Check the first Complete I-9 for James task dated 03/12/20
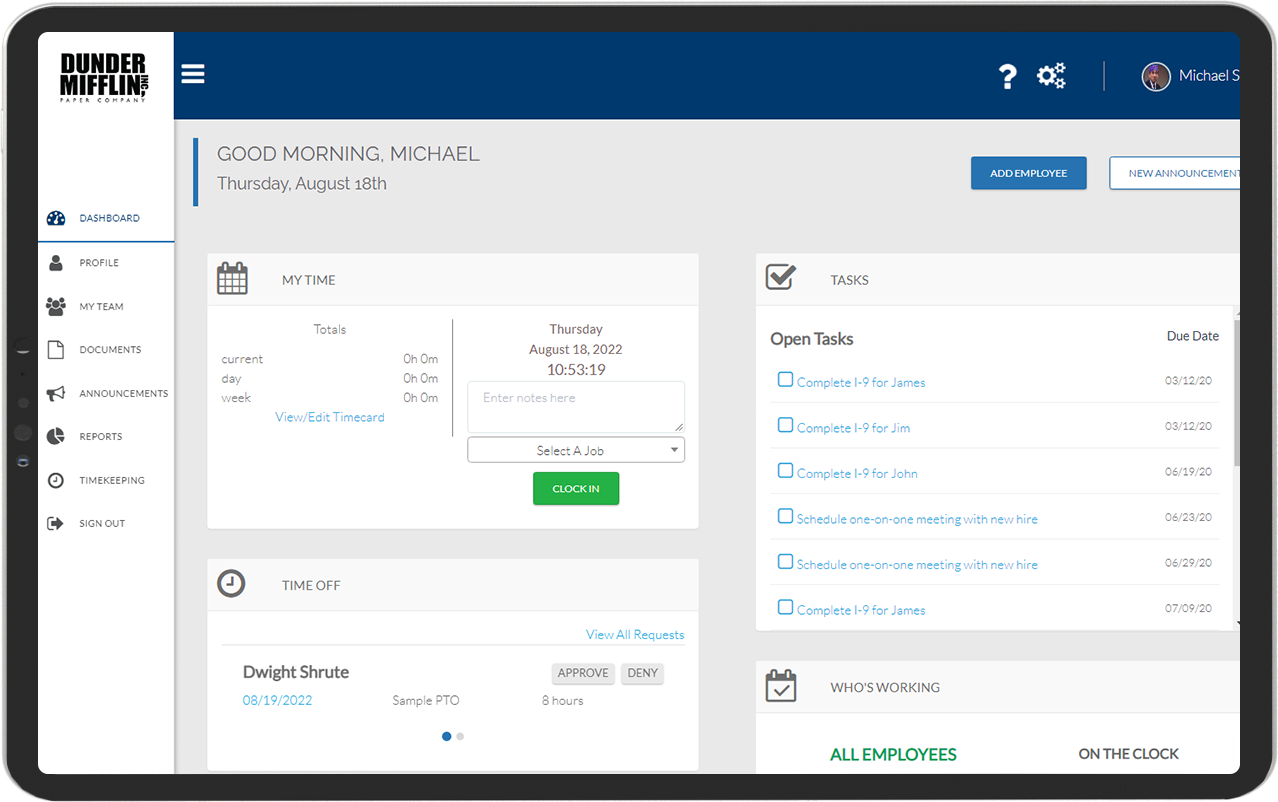 click(x=785, y=380)
